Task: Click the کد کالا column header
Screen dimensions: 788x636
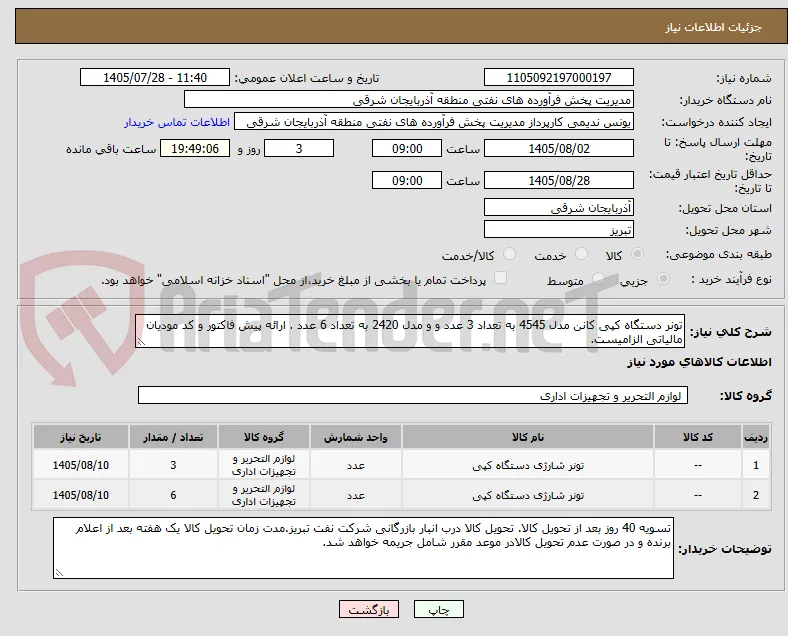Action: [698, 437]
